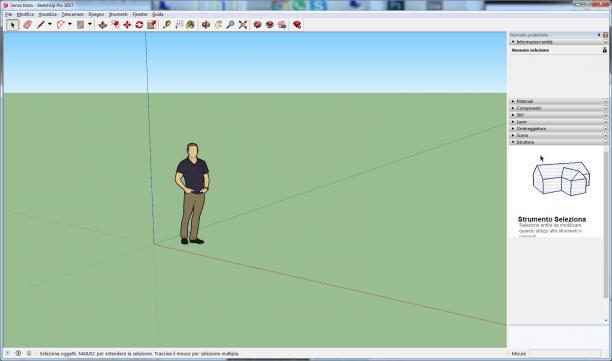Activate the Offset tool
Viewport: 612px width, 361px height.
tap(115, 25)
